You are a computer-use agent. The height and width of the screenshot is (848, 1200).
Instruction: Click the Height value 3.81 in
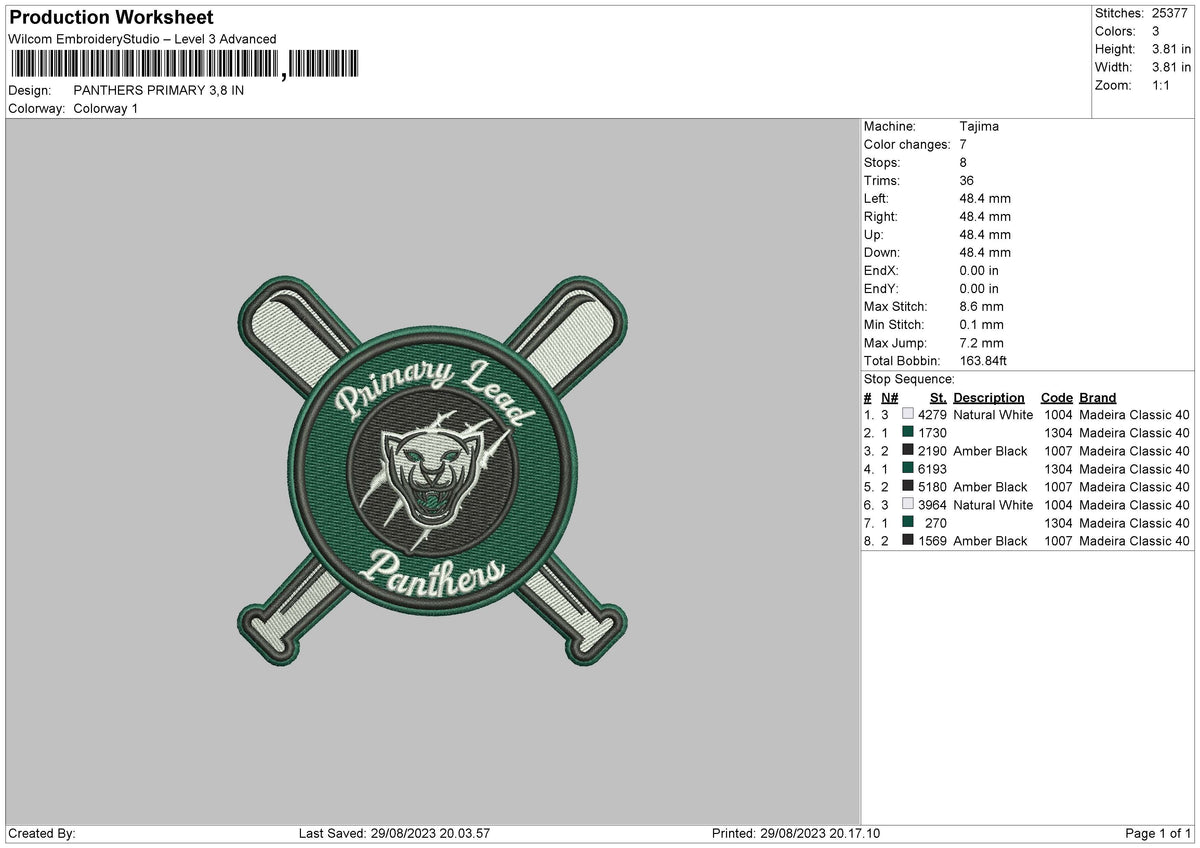1171,49
